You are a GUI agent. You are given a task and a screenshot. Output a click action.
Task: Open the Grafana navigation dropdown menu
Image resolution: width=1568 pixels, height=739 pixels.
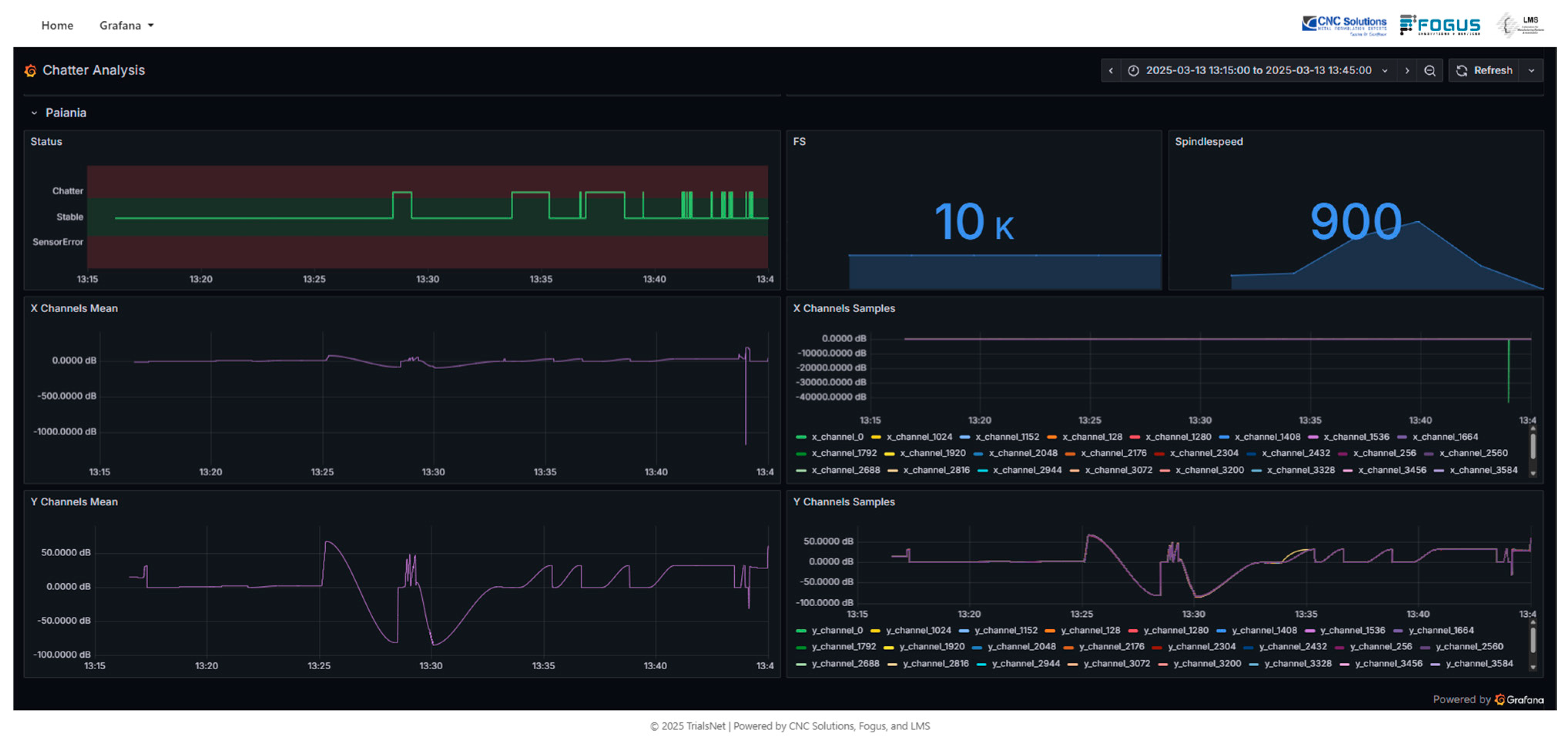tap(127, 25)
